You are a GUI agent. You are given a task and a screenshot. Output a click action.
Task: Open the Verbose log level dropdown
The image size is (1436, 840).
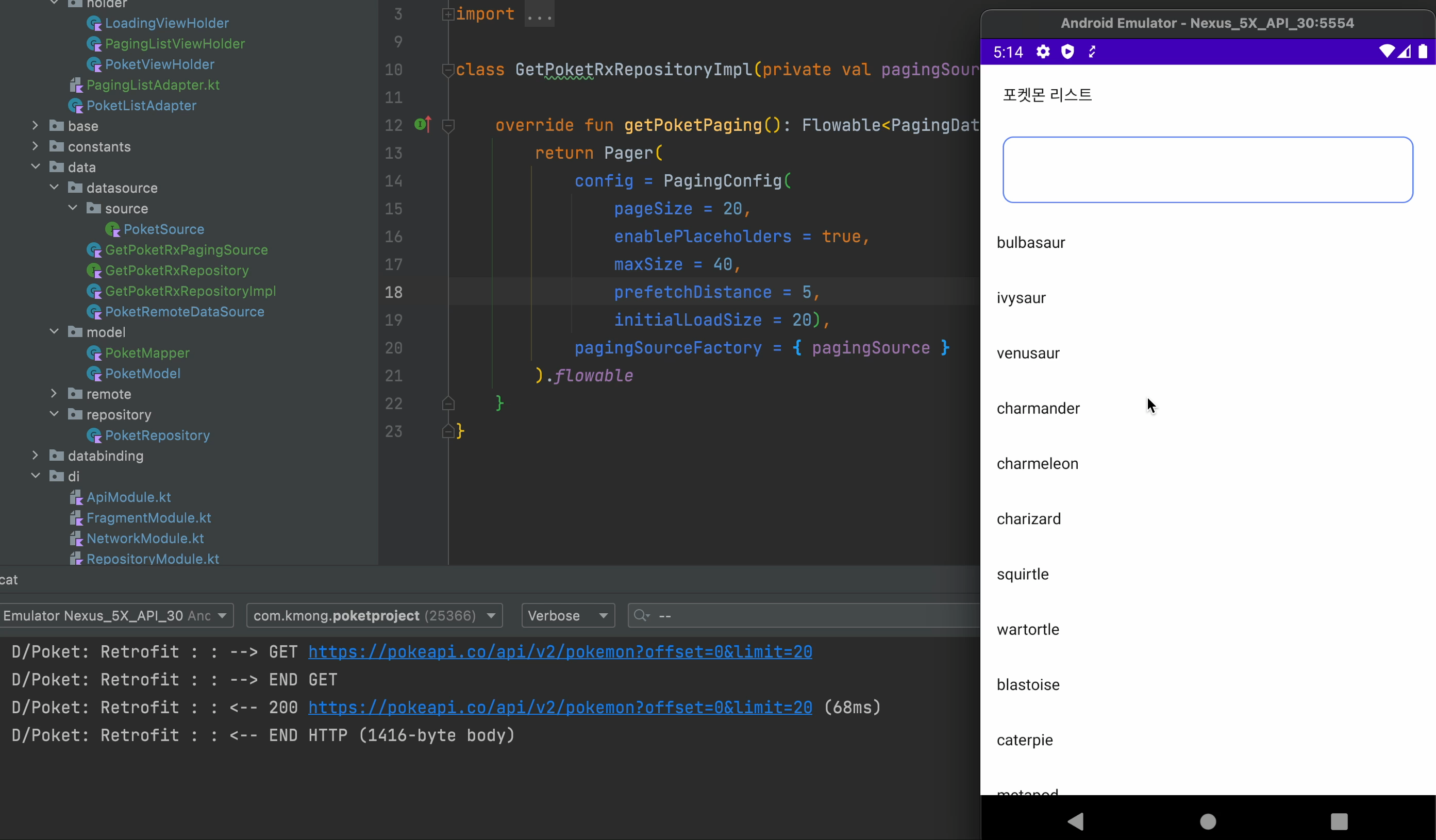567,615
